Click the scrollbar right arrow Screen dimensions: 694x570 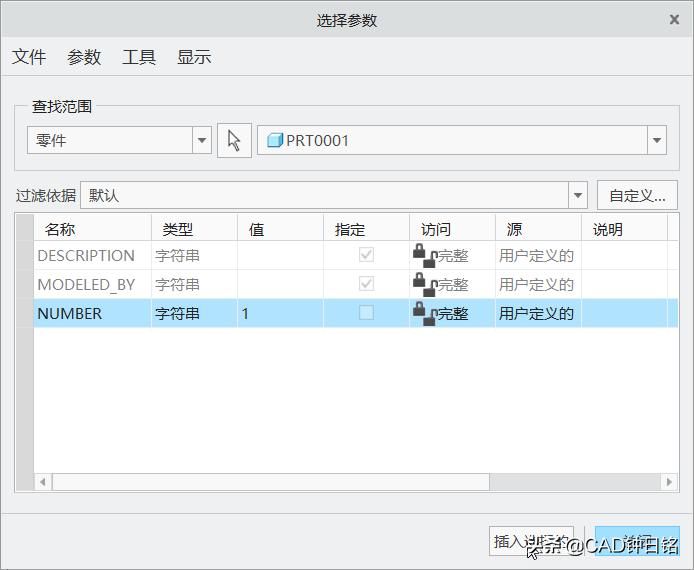click(669, 482)
